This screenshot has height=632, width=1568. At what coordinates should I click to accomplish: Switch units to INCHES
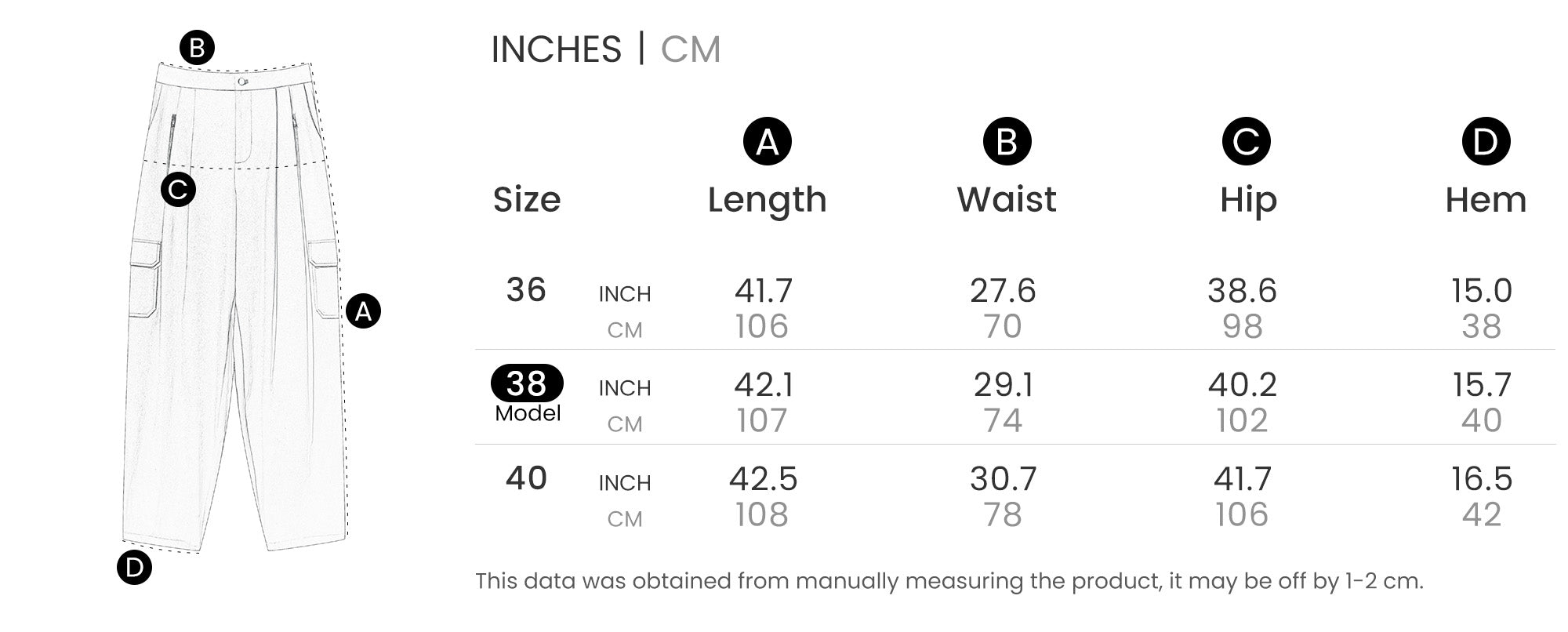(x=556, y=49)
